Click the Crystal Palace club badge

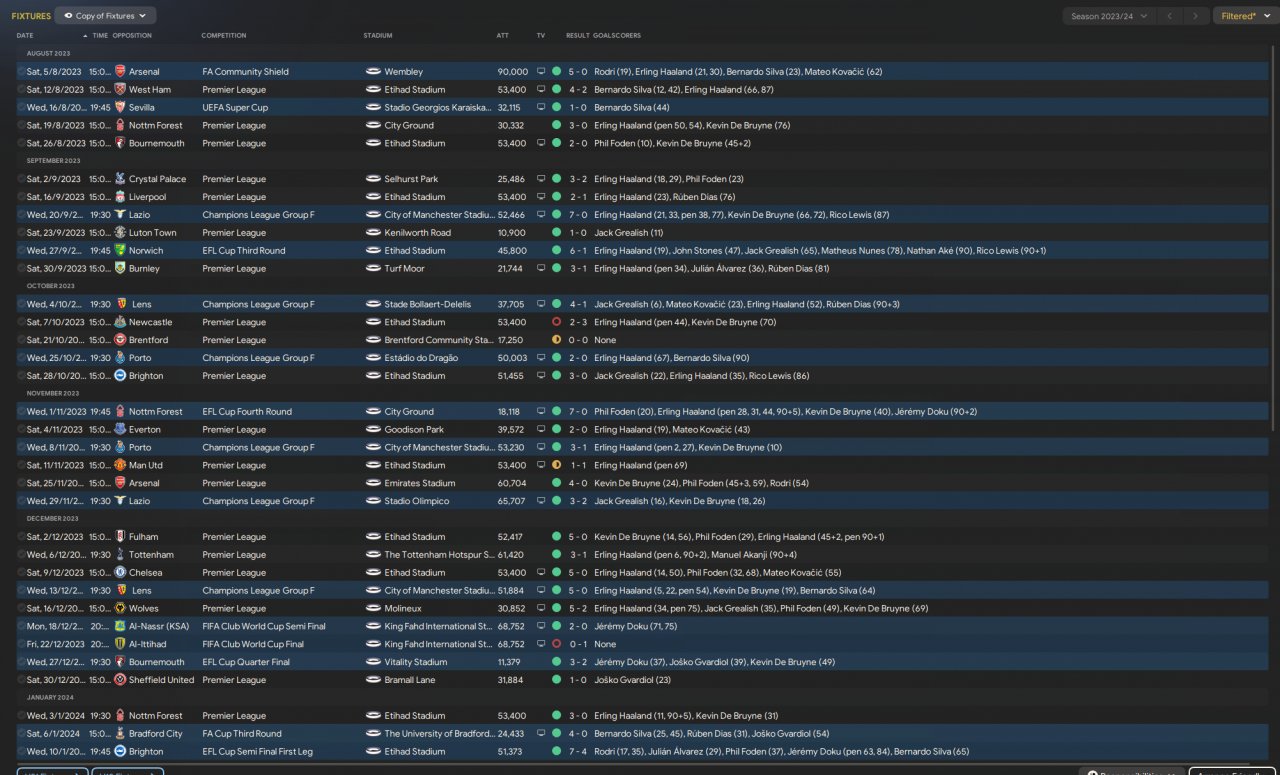[x=120, y=179]
